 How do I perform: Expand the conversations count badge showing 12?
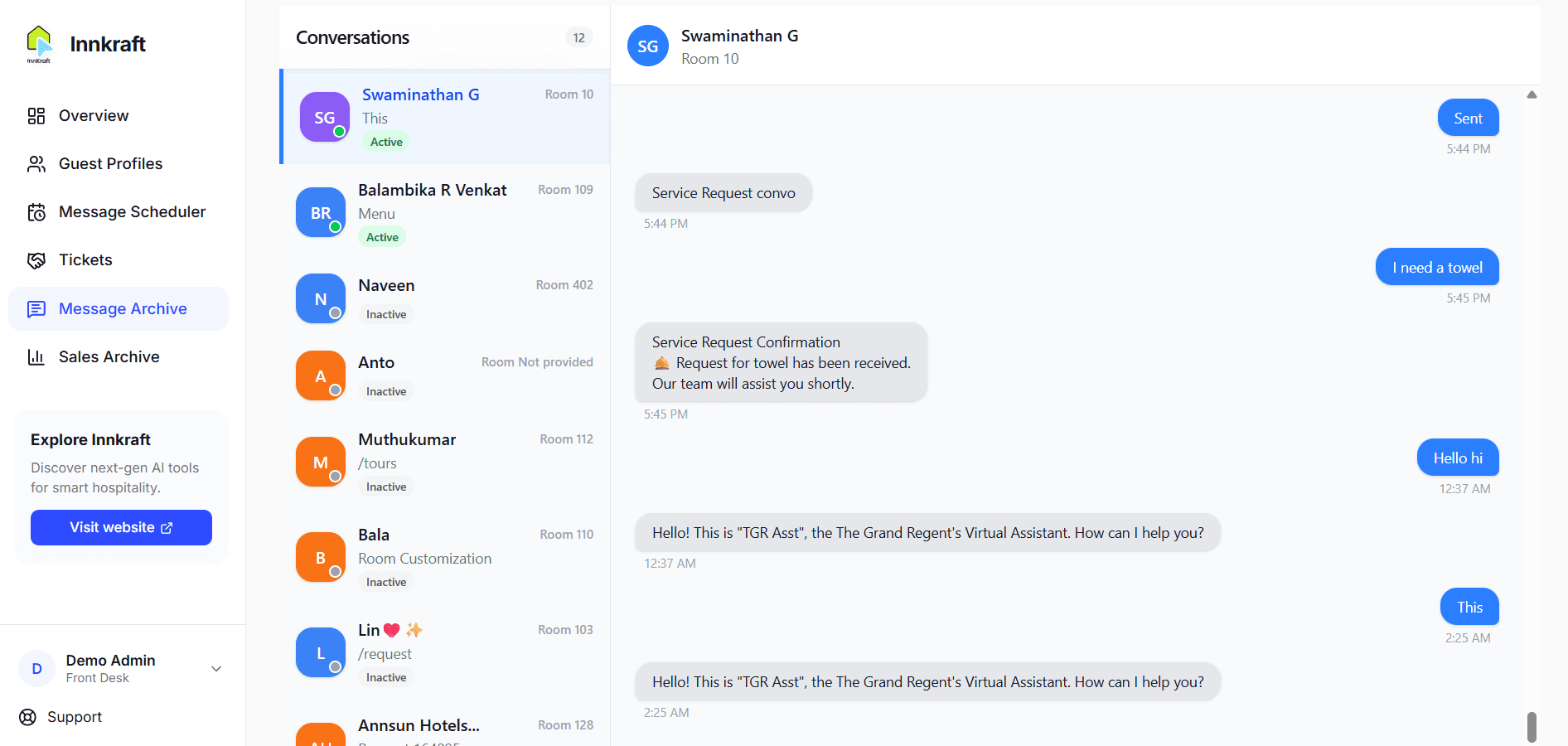[578, 37]
